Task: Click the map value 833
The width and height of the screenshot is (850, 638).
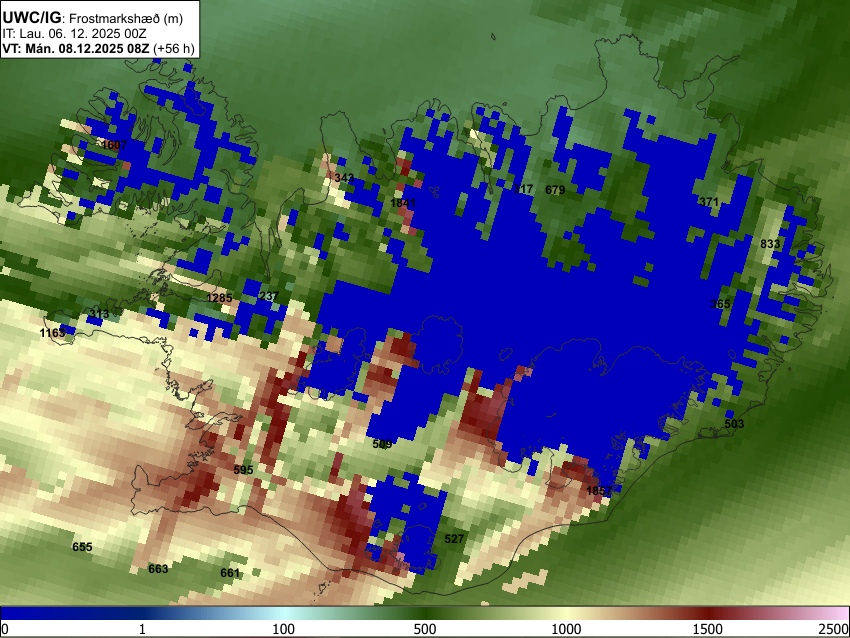Action: click(x=770, y=244)
